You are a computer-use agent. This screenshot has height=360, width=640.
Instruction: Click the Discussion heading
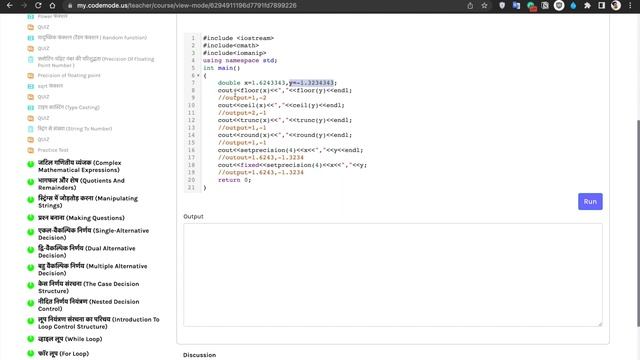point(199,355)
